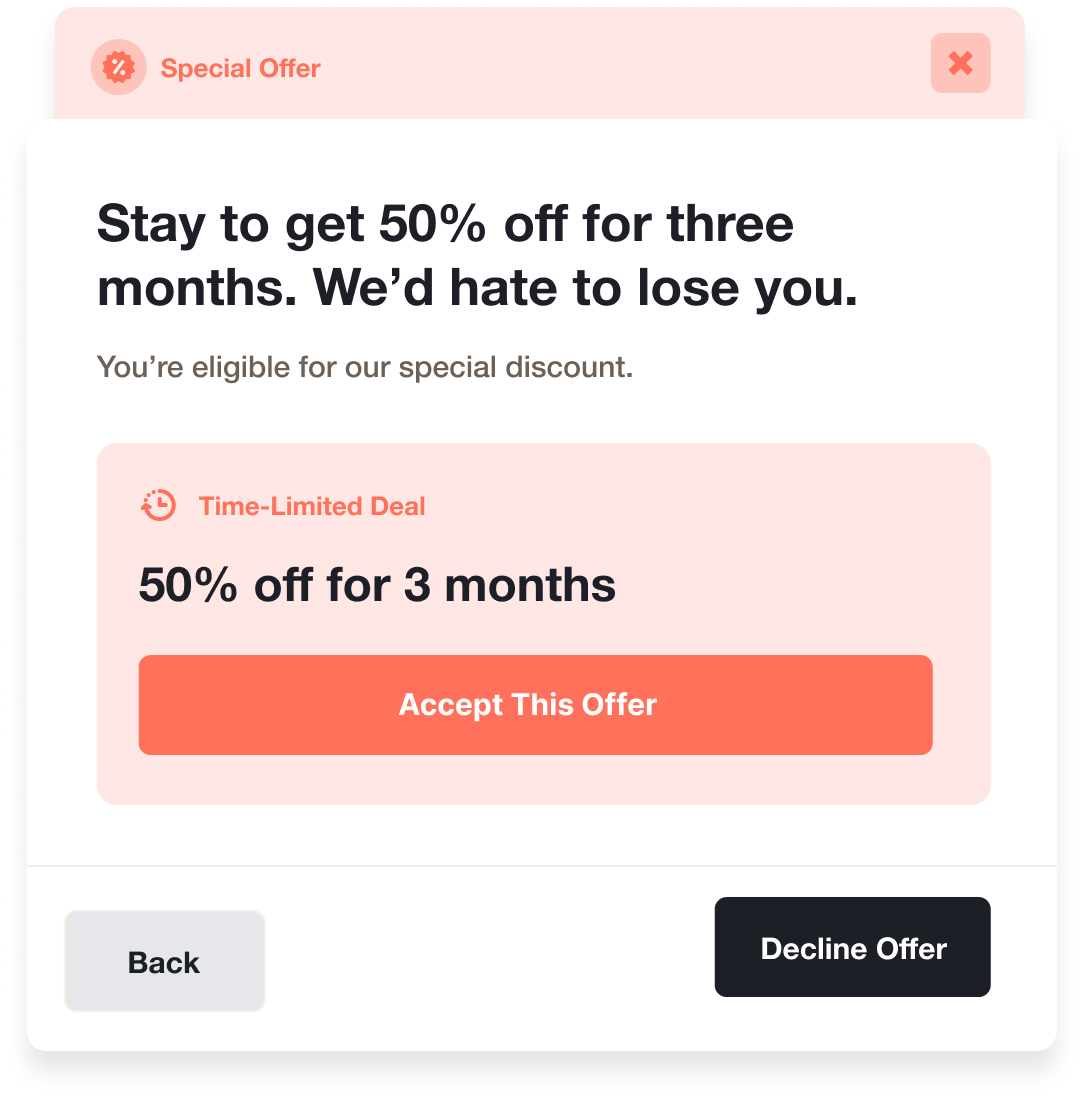The width and height of the screenshot is (1083, 1097).
Task: Accept the 50% off offer
Action: pos(535,704)
